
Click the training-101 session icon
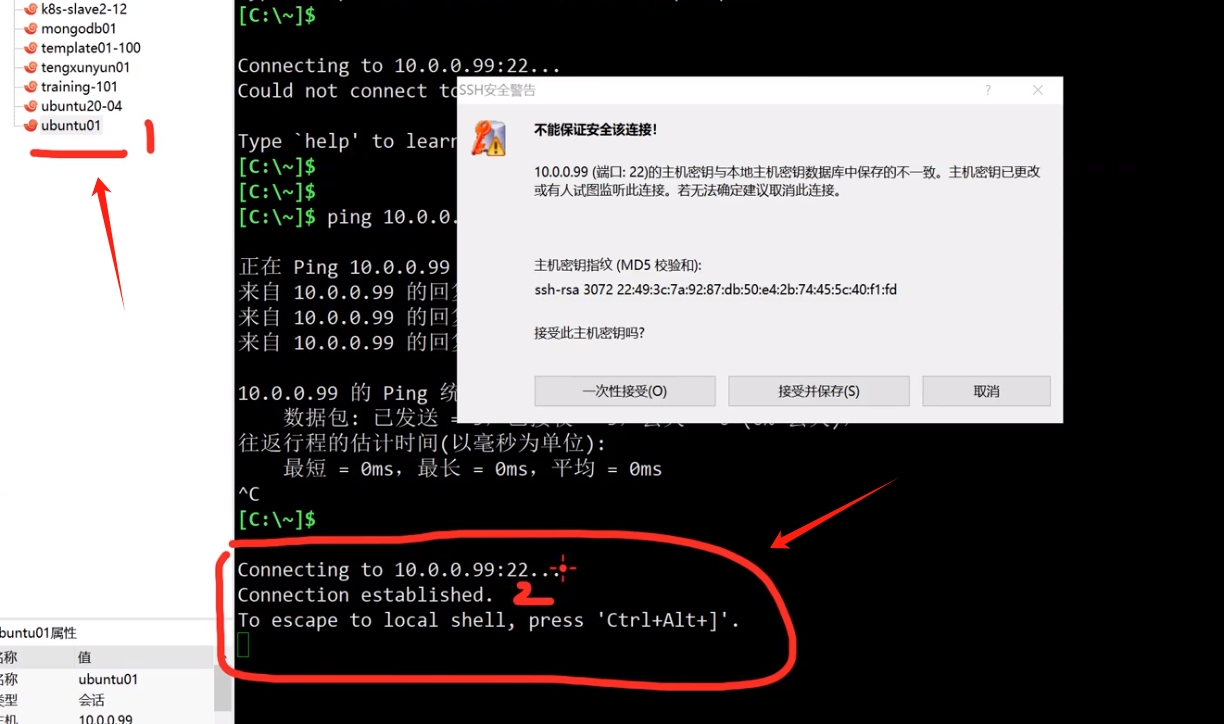point(31,87)
